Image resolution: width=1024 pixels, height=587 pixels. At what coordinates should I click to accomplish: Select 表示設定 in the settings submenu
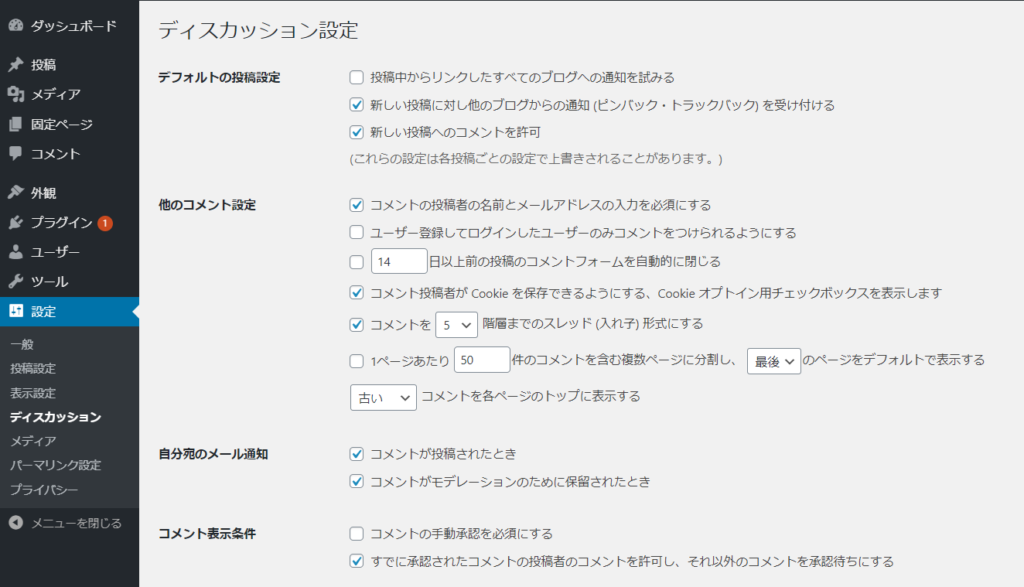pos(33,392)
